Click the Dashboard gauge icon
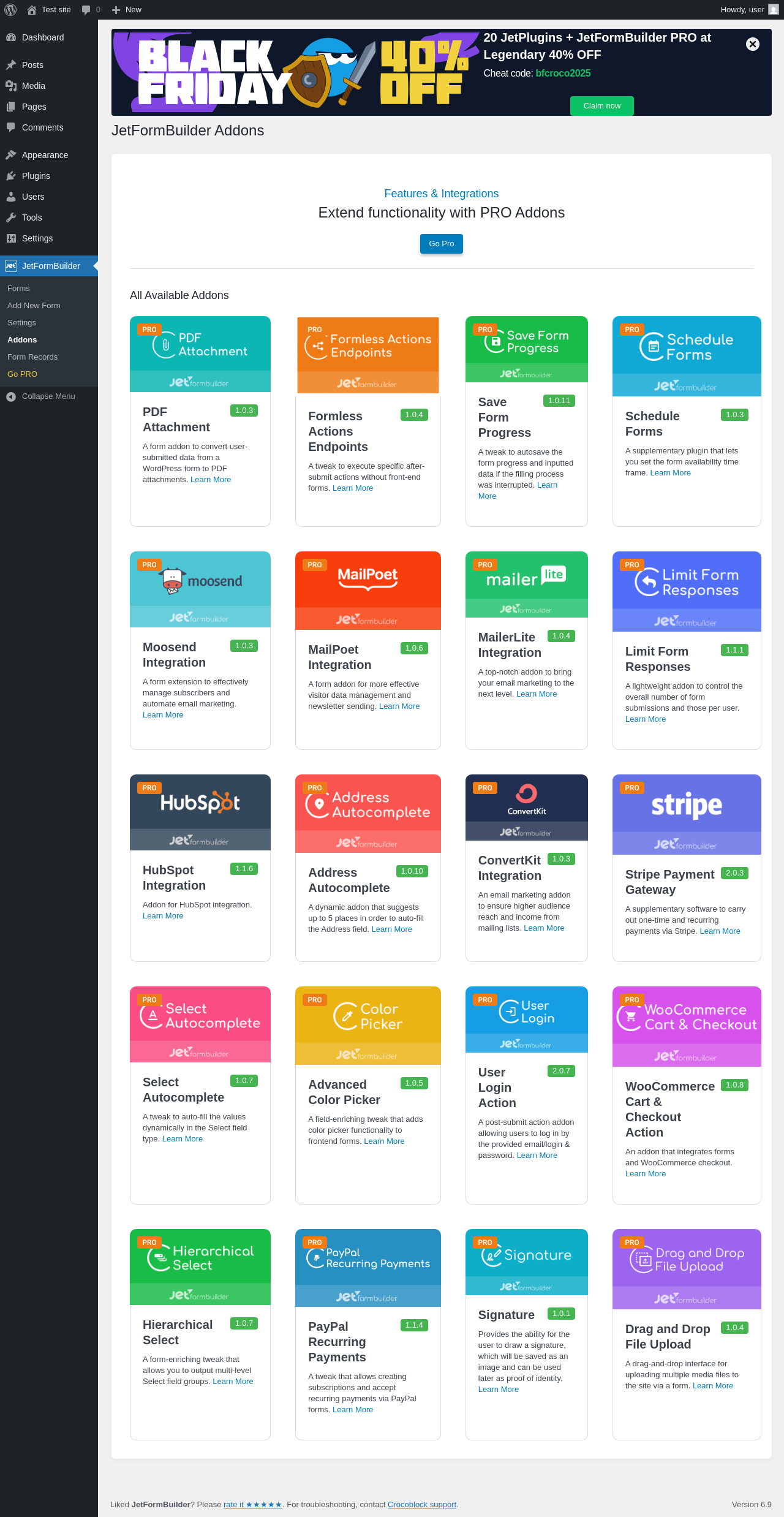Image resolution: width=784 pixels, height=1517 pixels. 11,37
